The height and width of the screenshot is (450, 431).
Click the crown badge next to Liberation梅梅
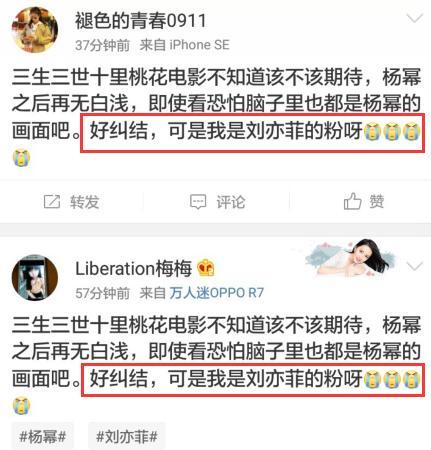pyautogui.click(x=206, y=268)
